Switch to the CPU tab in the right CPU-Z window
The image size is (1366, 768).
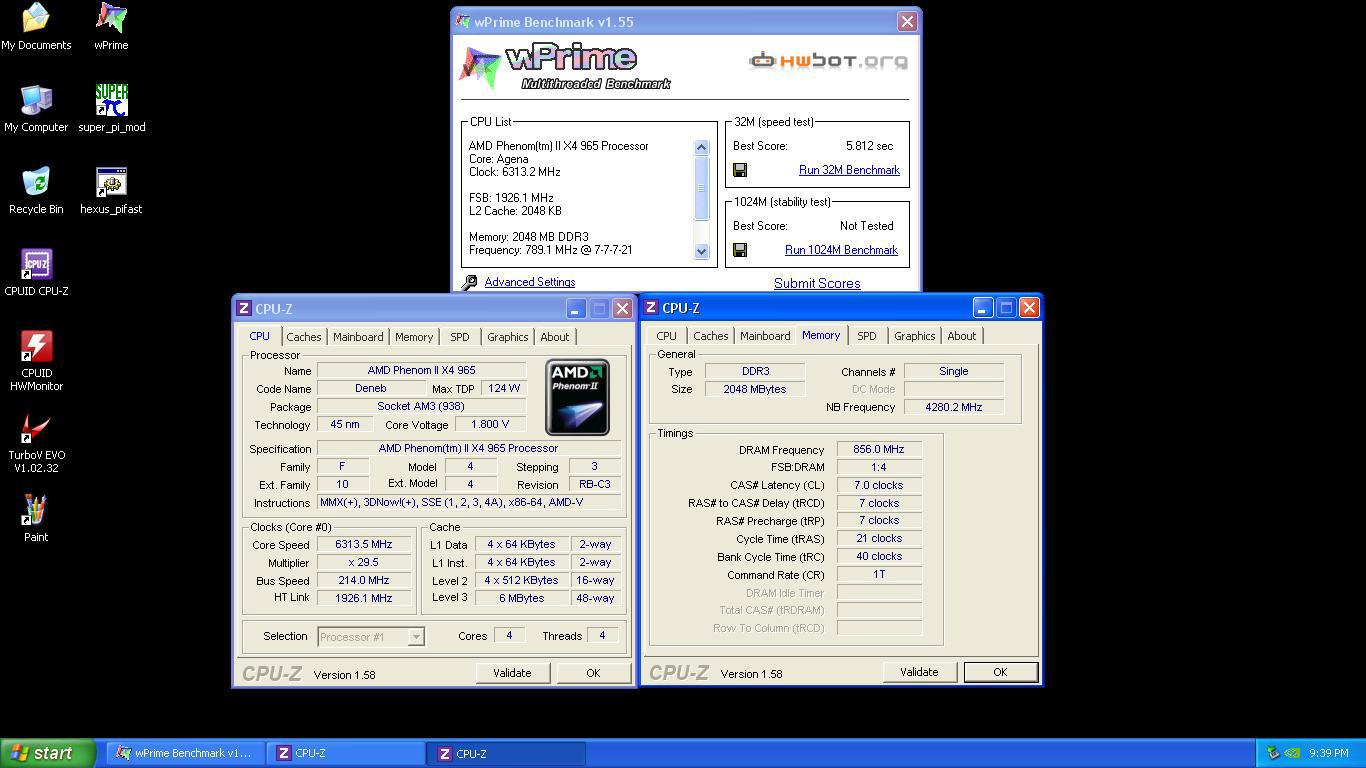[666, 336]
